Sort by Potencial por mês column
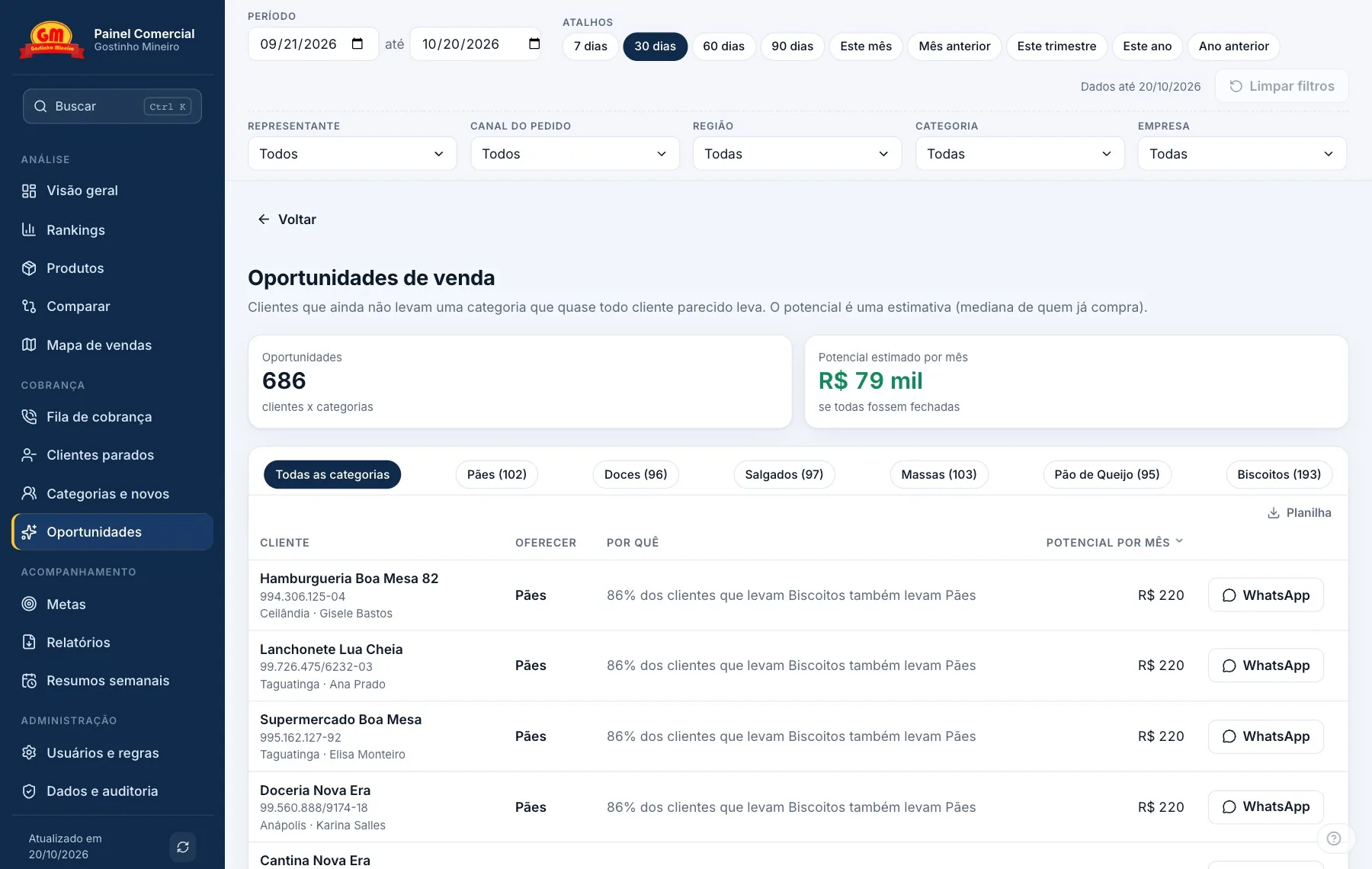This screenshot has width=1372, height=869. coord(1114,543)
